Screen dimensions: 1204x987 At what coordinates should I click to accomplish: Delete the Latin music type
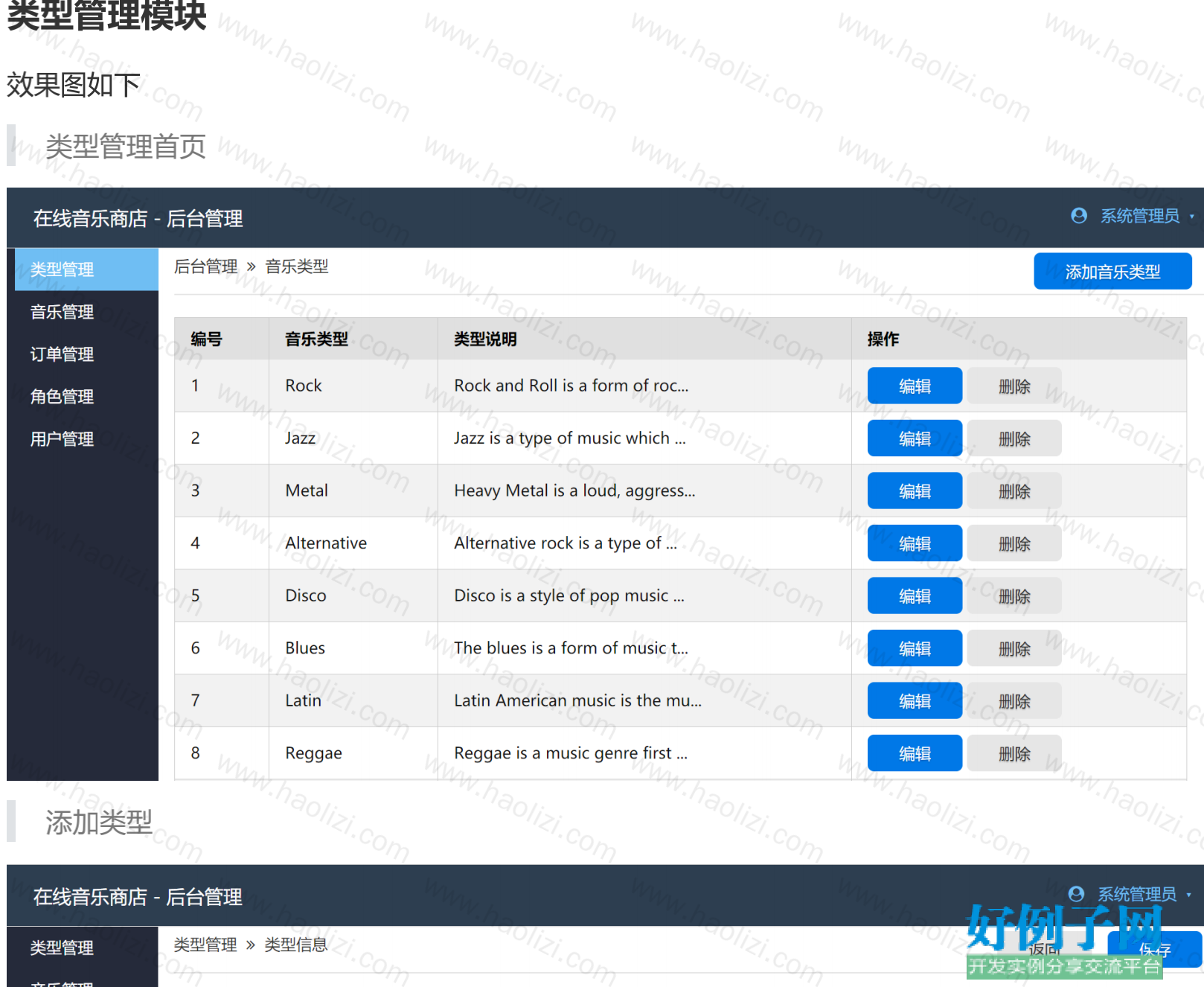[1014, 701]
